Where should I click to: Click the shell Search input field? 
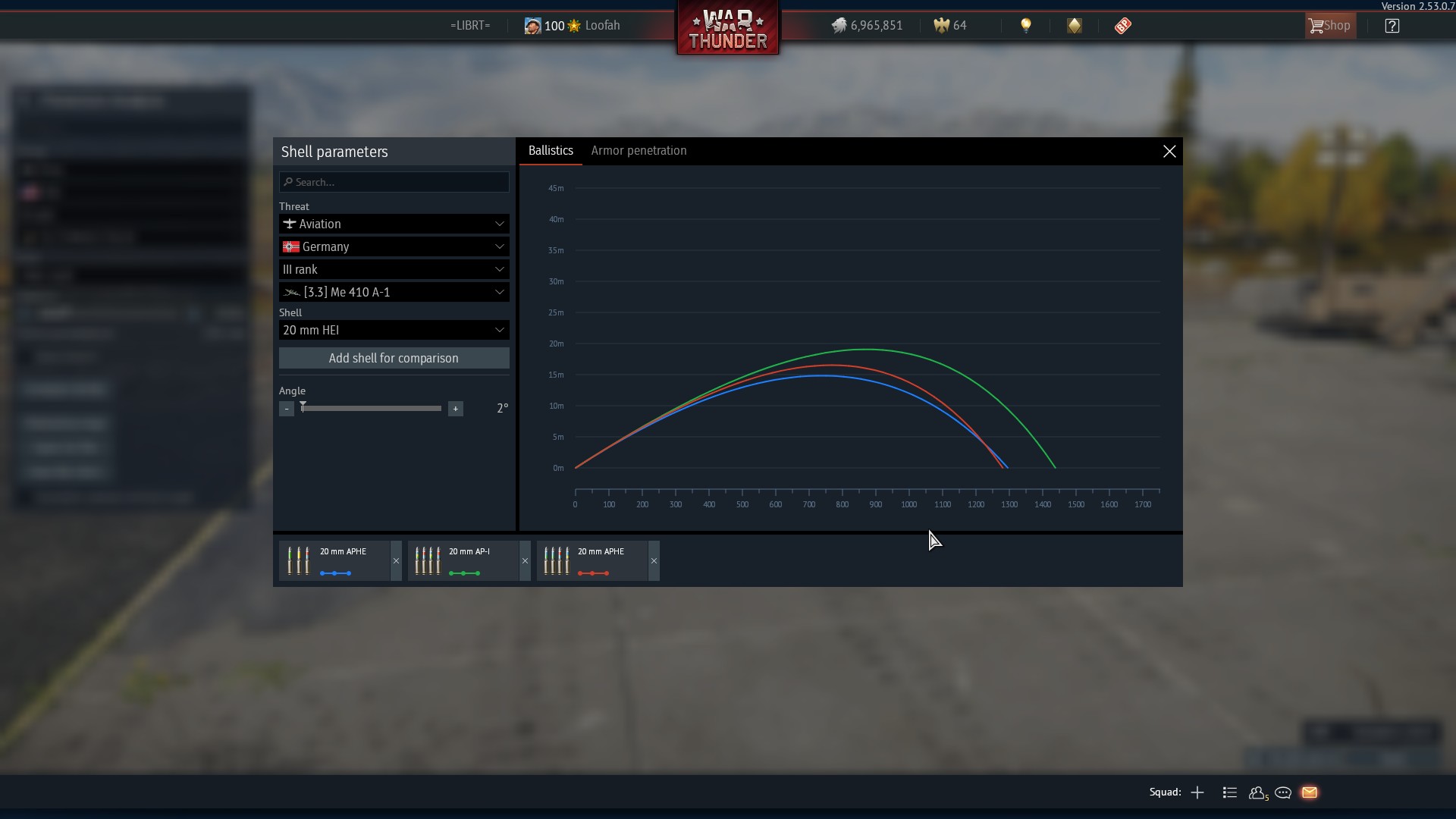pos(394,182)
